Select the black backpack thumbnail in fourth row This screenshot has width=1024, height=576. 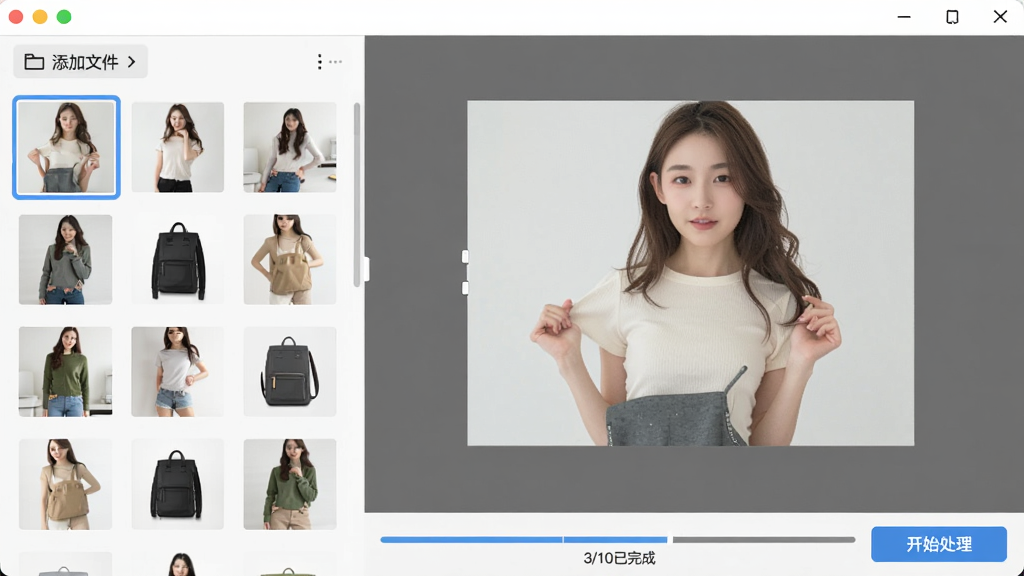(x=178, y=484)
